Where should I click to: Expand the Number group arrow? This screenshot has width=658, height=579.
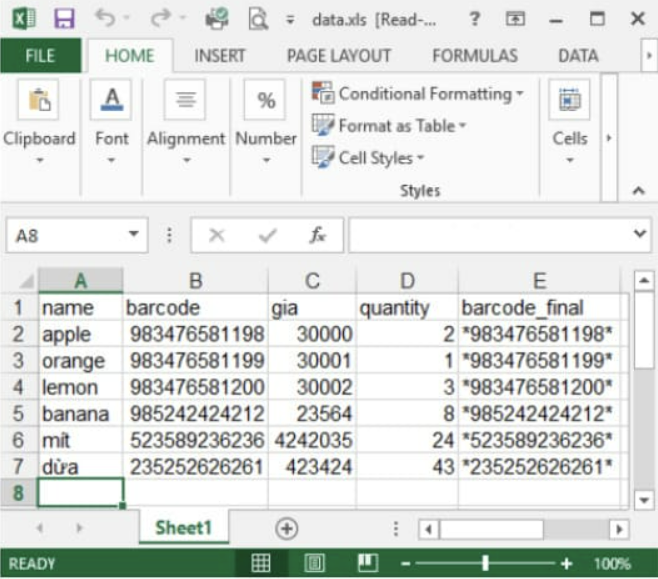266,160
